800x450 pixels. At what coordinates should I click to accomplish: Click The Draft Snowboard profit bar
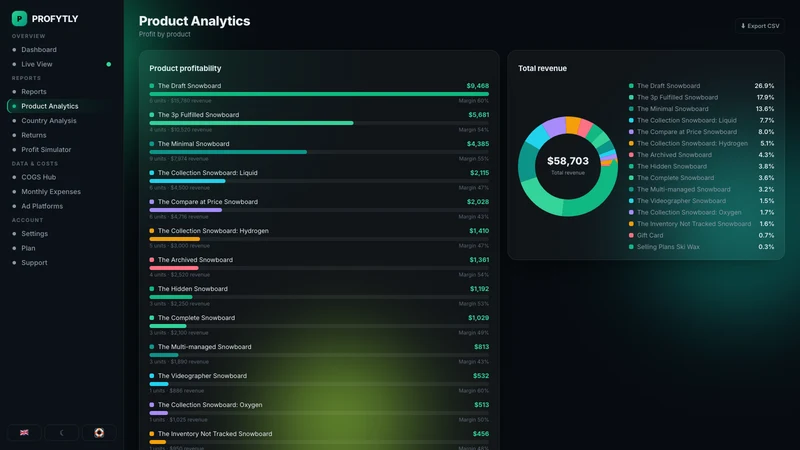click(x=319, y=94)
